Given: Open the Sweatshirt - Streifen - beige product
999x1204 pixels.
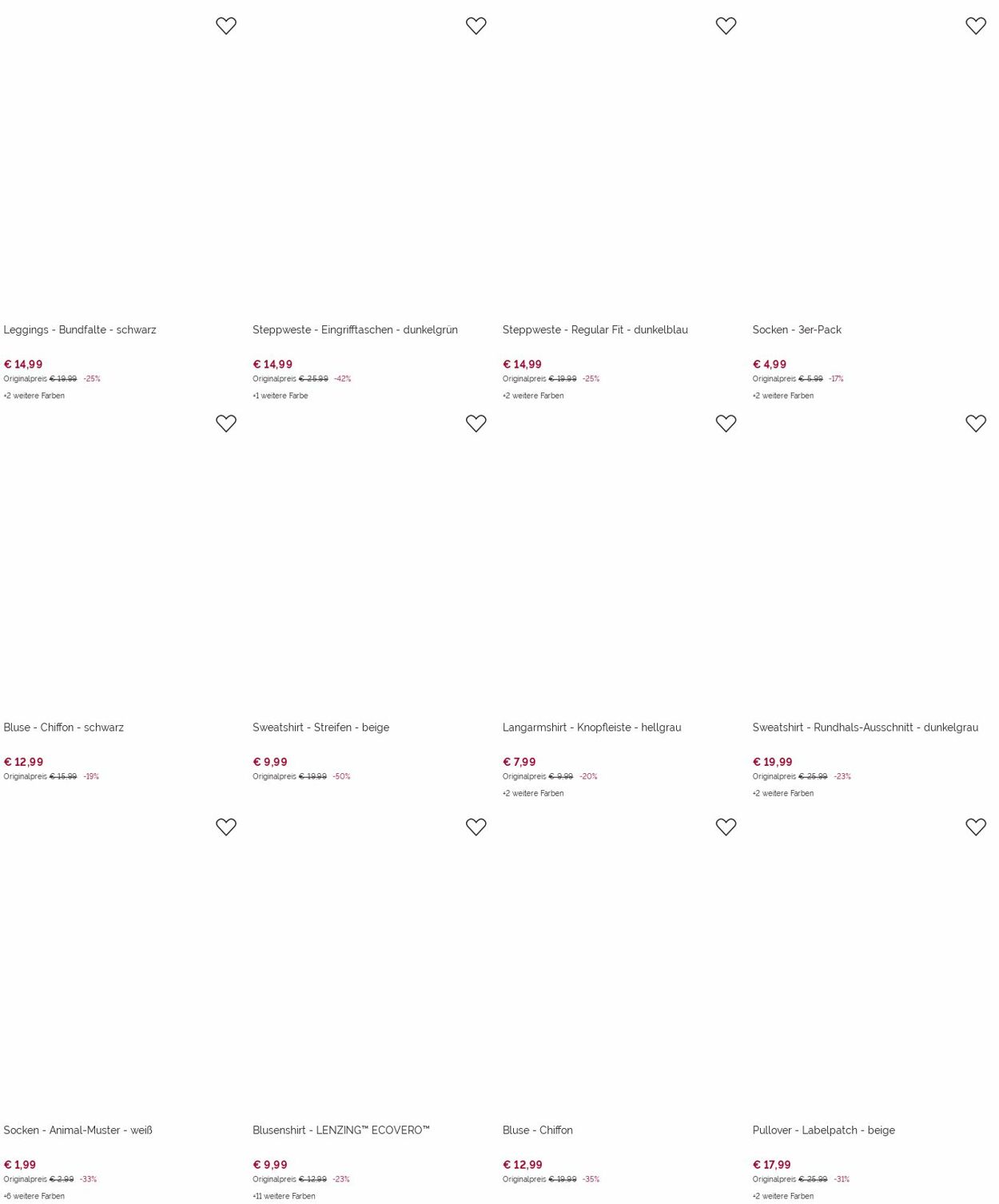Looking at the screenshot, I should pyautogui.click(x=320, y=727).
